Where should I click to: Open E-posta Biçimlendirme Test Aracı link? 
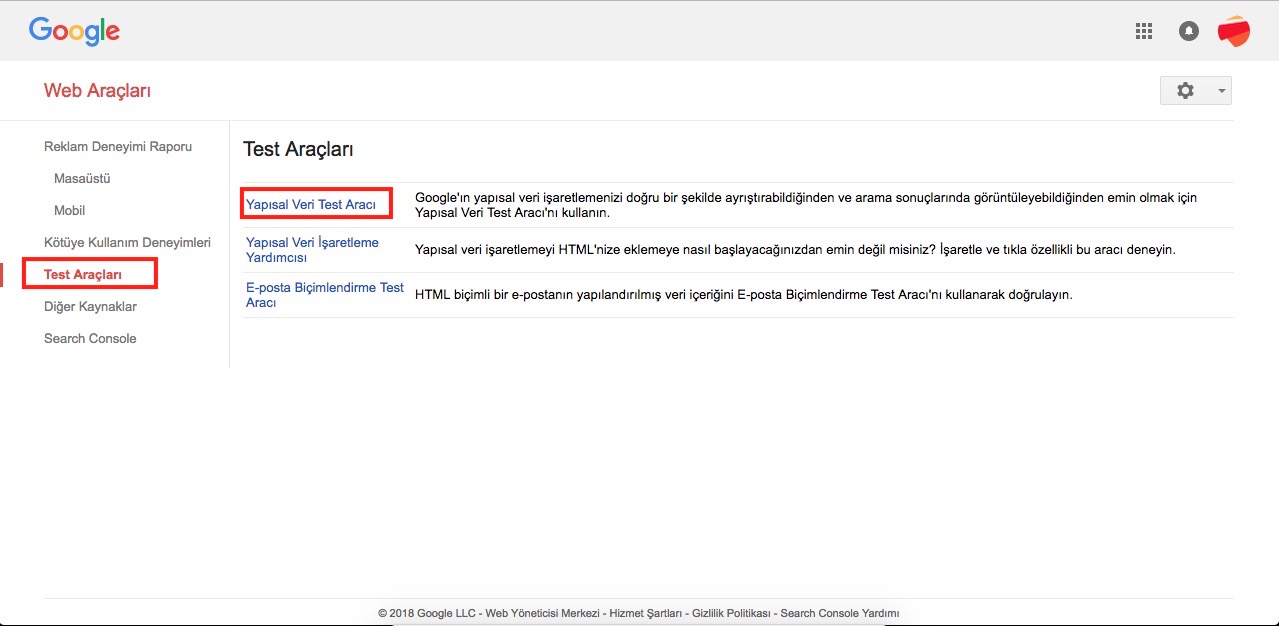click(325, 295)
